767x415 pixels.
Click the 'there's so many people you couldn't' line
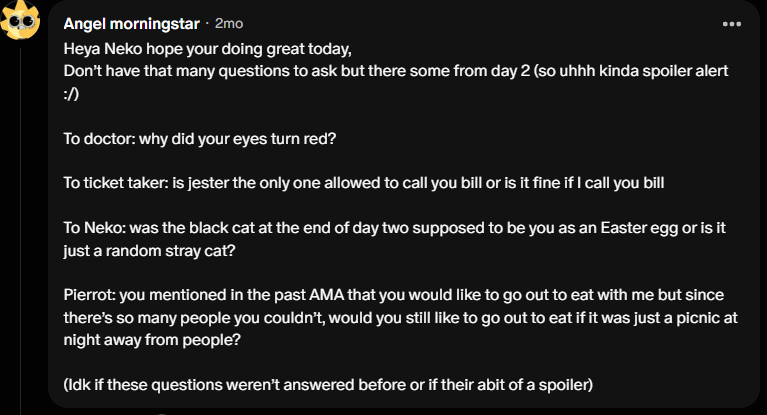tap(401, 318)
